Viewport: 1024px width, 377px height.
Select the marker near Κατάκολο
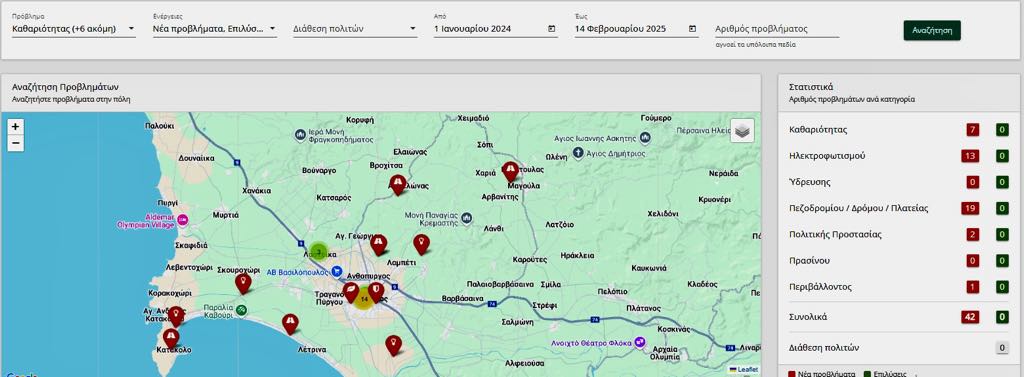coord(171,338)
